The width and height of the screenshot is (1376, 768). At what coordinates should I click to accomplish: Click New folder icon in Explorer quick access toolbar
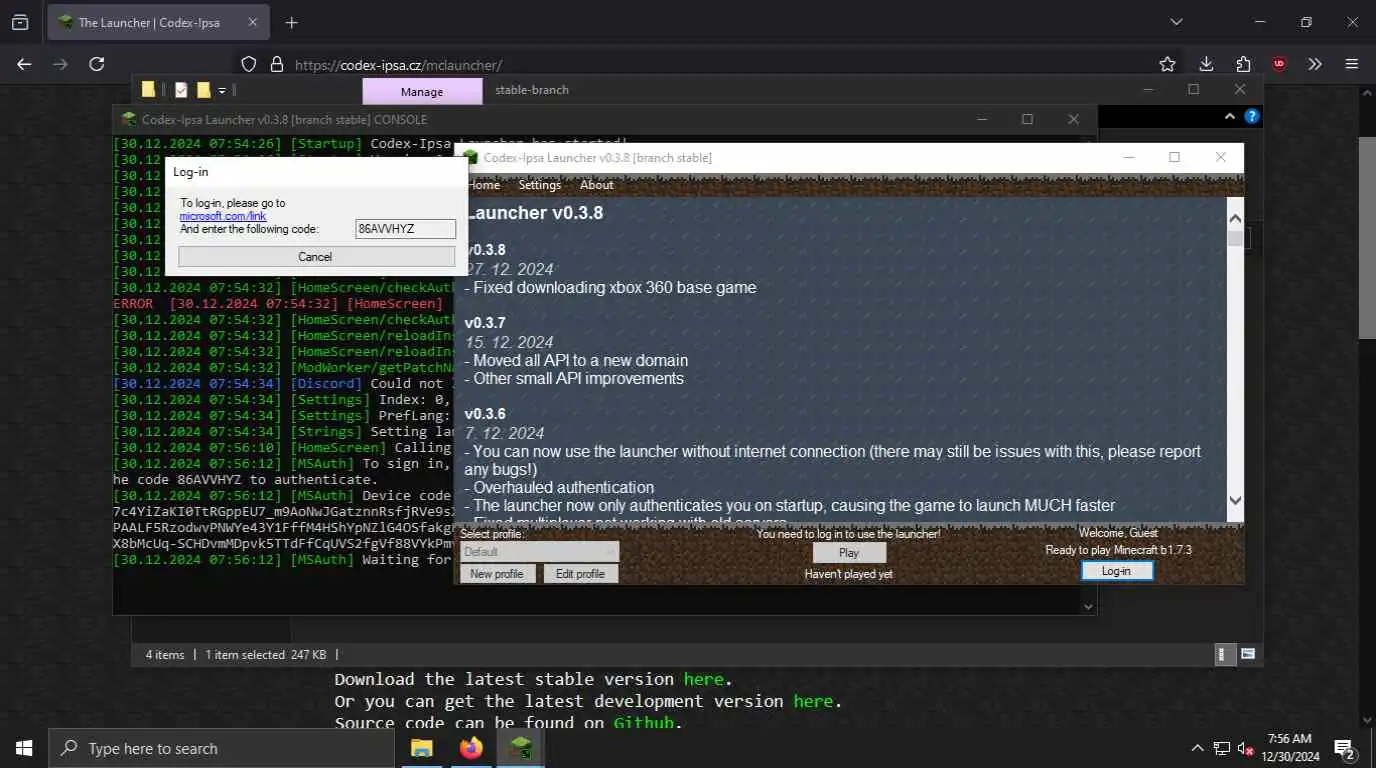click(204, 90)
